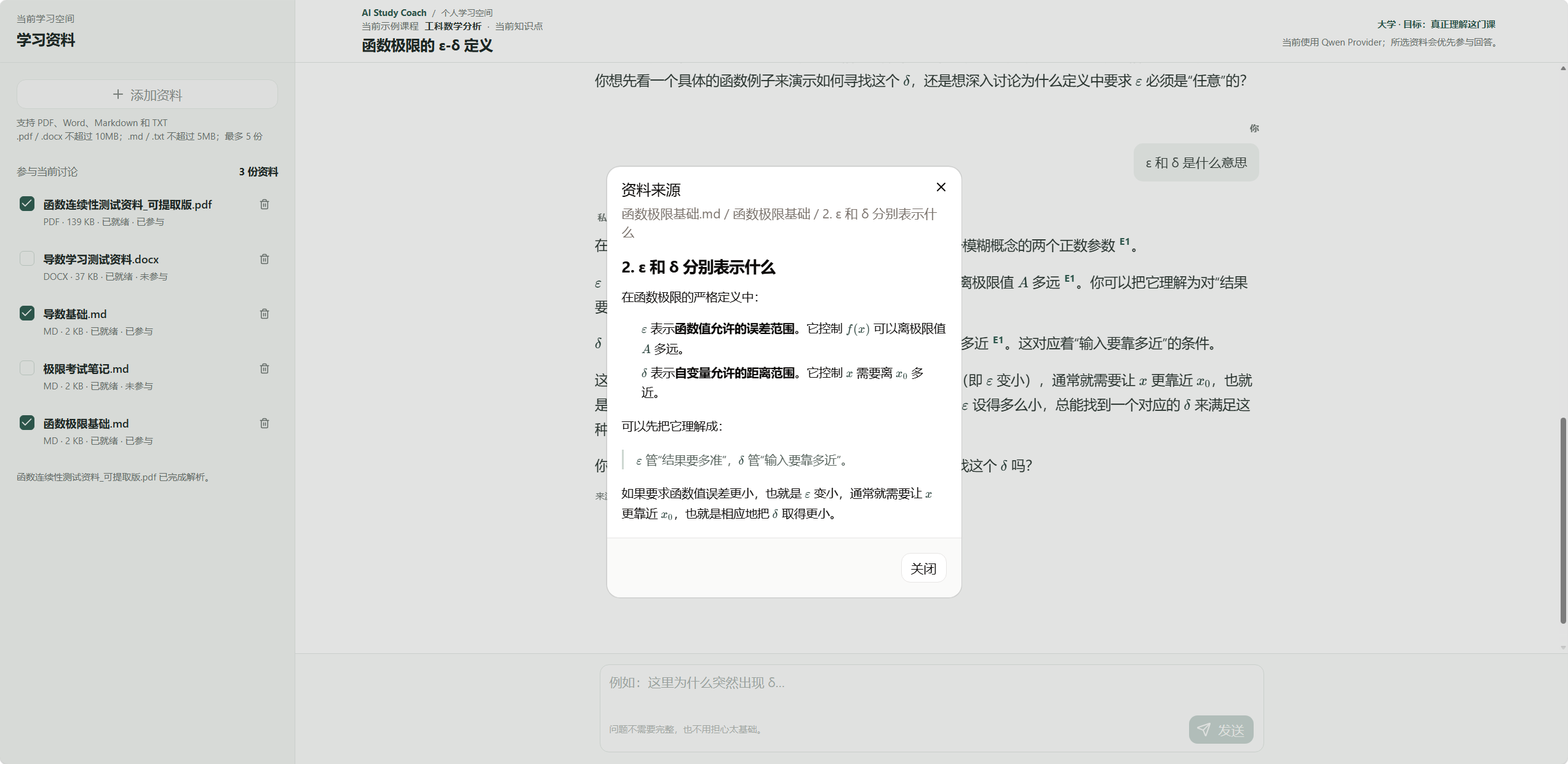Delete 导数基础.md via trash icon
The image size is (1568, 764).
265,314
